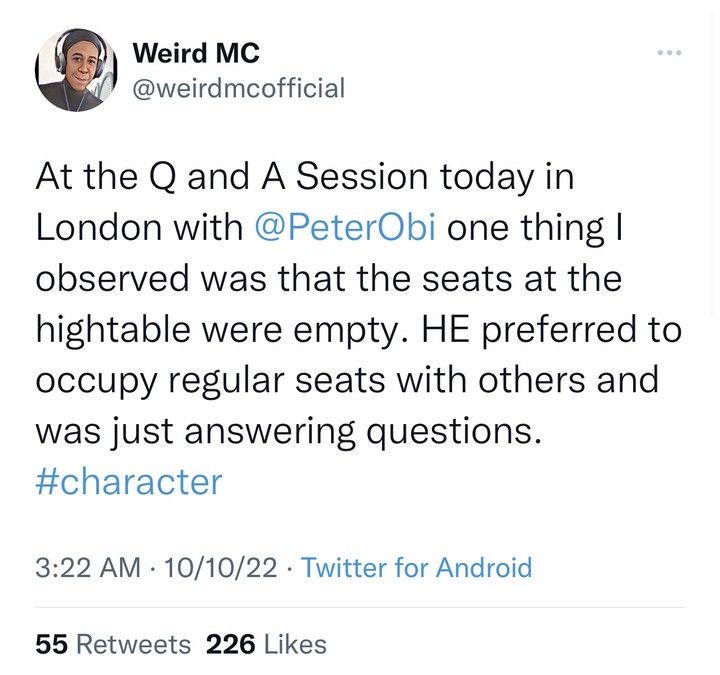View the 226 Likes list

(266, 645)
